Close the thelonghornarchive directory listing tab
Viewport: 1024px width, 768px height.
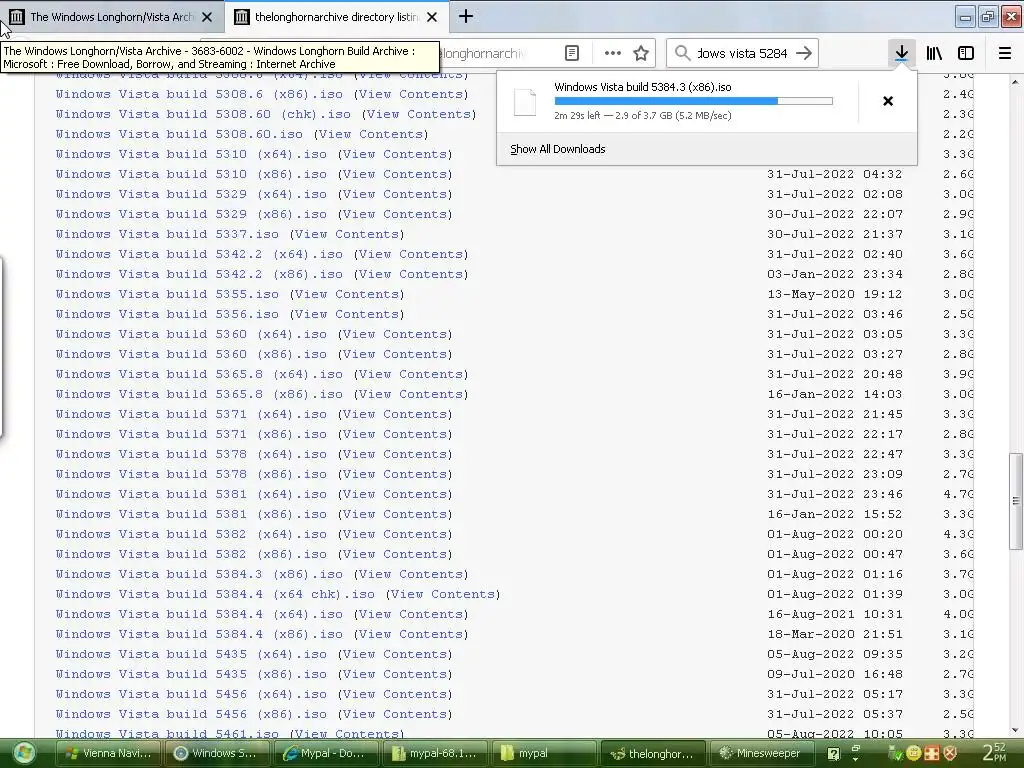click(x=432, y=17)
